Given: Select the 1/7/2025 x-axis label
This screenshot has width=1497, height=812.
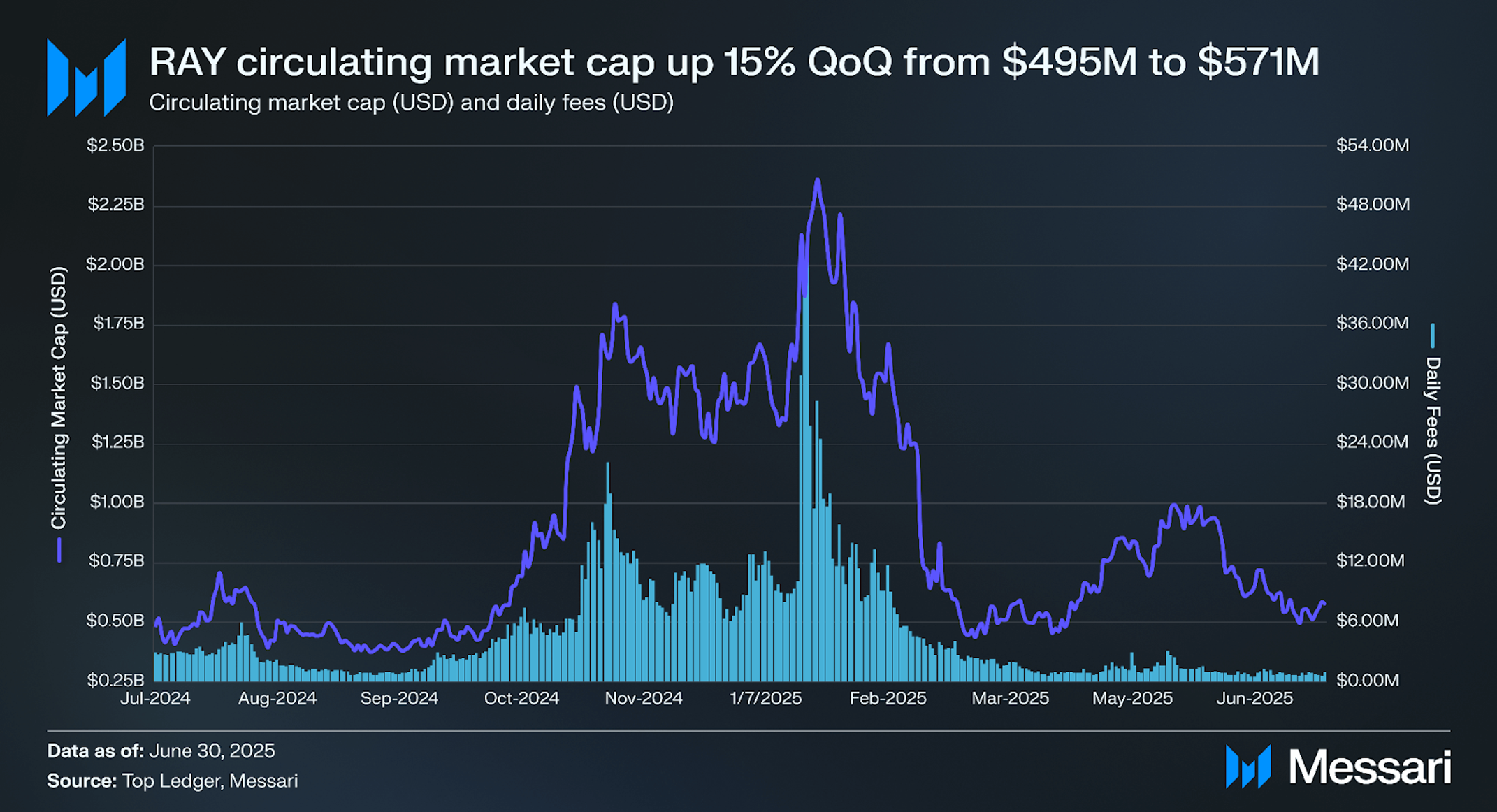Looking at the screenshot, I should (766, 698).
